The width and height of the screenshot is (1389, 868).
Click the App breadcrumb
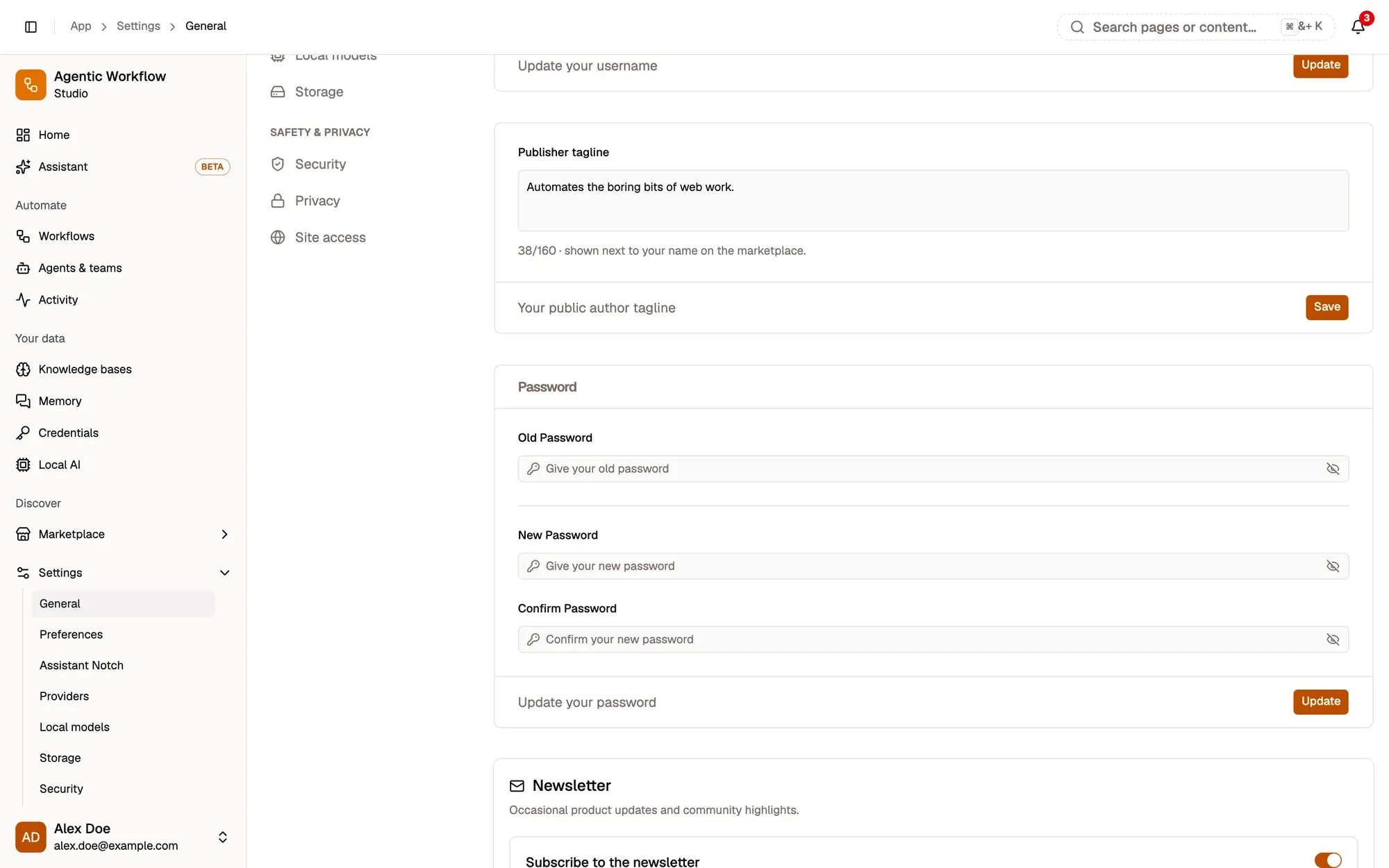(x=81, y=26)
